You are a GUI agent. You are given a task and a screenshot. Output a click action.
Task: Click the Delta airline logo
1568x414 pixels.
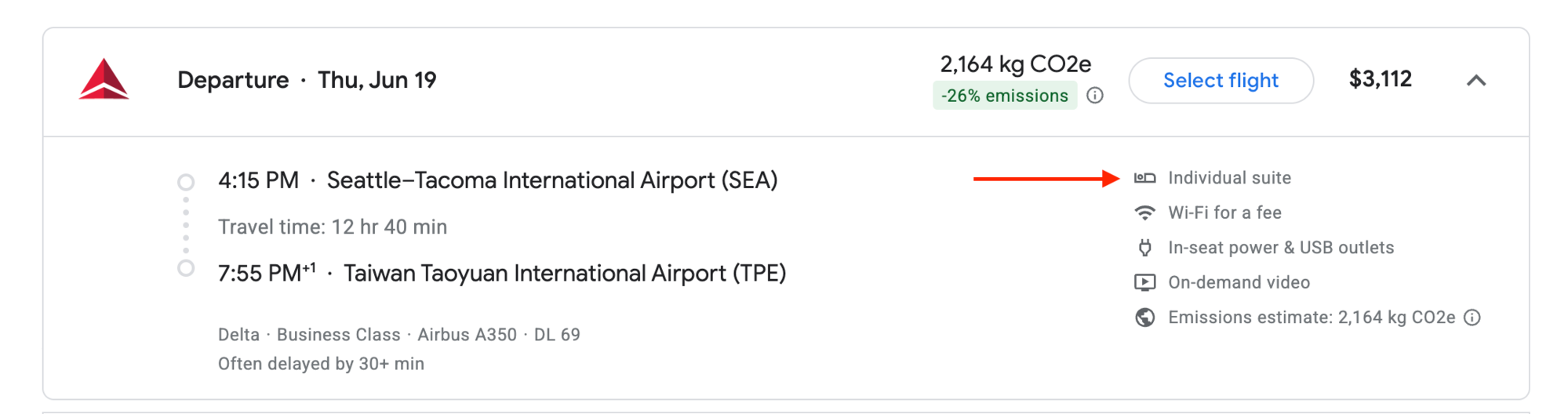coord(104,80)
